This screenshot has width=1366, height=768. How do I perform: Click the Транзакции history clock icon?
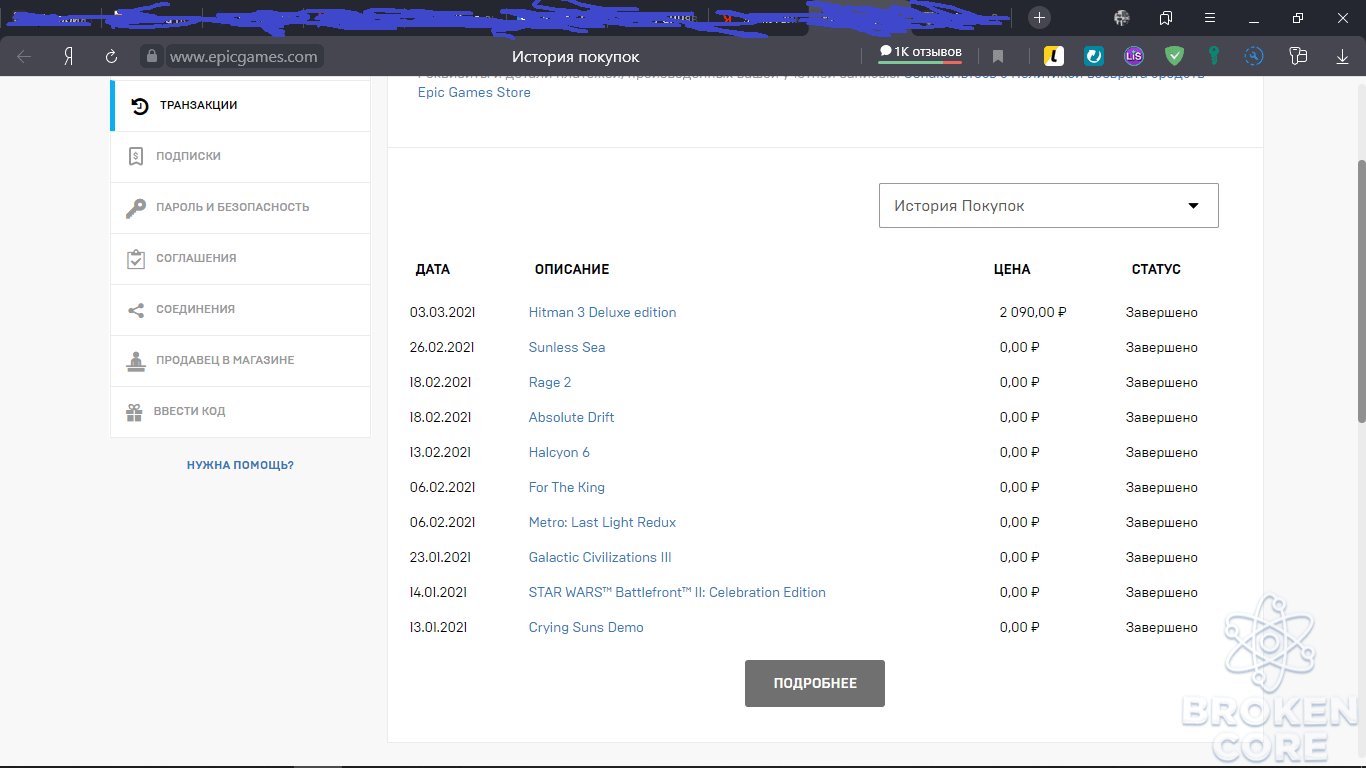point(140,106)
